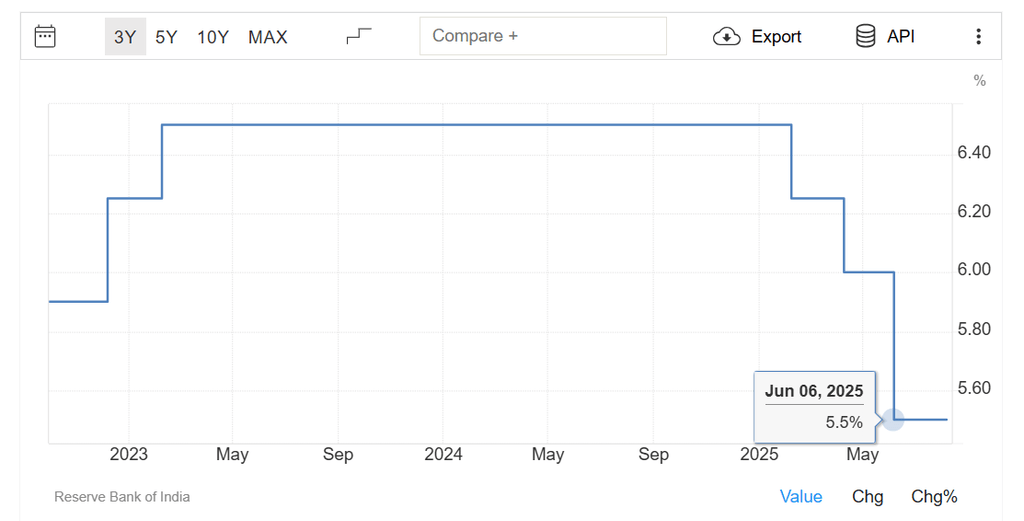Click the Jun 06, 2025 tooltip box
1024x521 pixels.
click(813, 406)
